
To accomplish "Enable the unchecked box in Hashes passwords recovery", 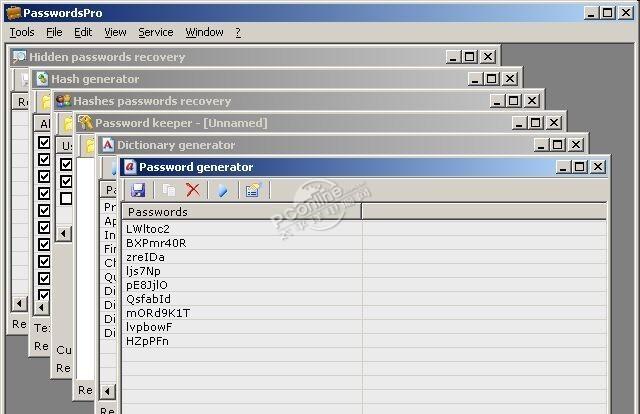I will pos(66,198).
